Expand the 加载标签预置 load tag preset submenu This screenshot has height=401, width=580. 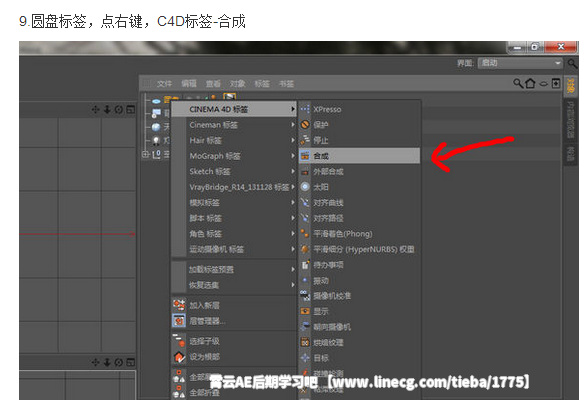click(x=234, y=269)
